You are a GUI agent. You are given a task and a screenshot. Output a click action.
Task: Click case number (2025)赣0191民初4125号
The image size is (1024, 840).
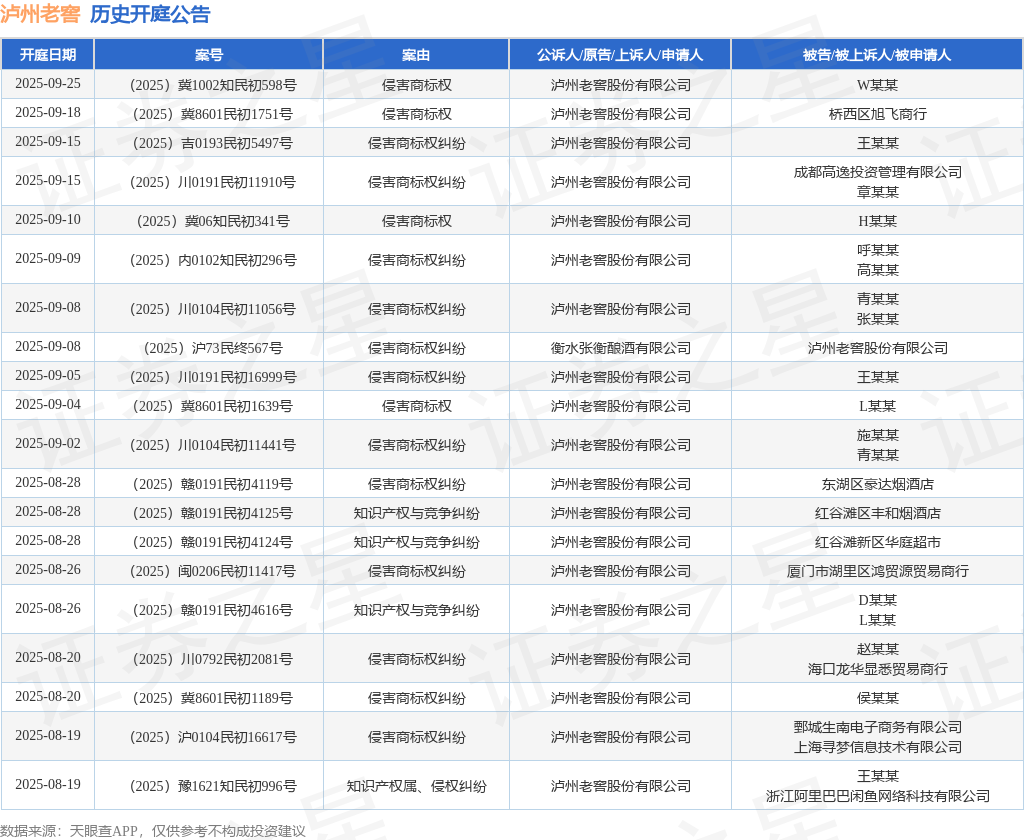[x=213, y=513]
